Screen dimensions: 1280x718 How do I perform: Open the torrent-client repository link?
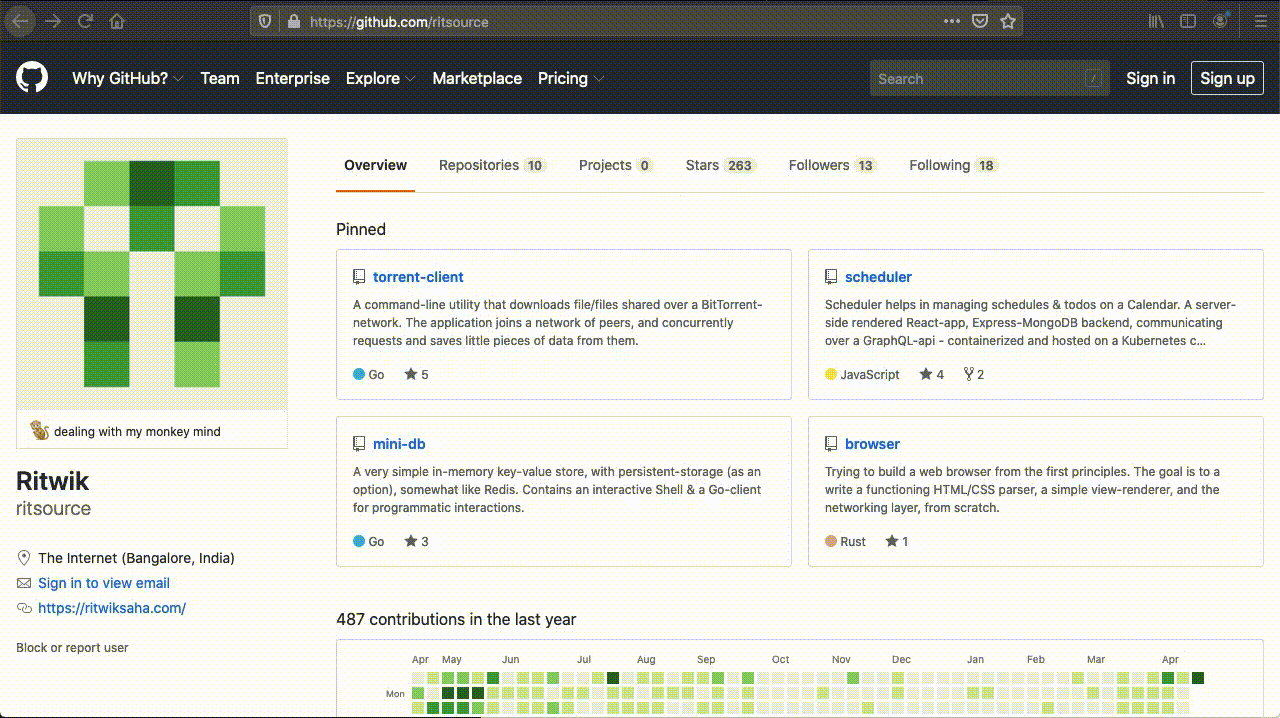coord(418,277)
